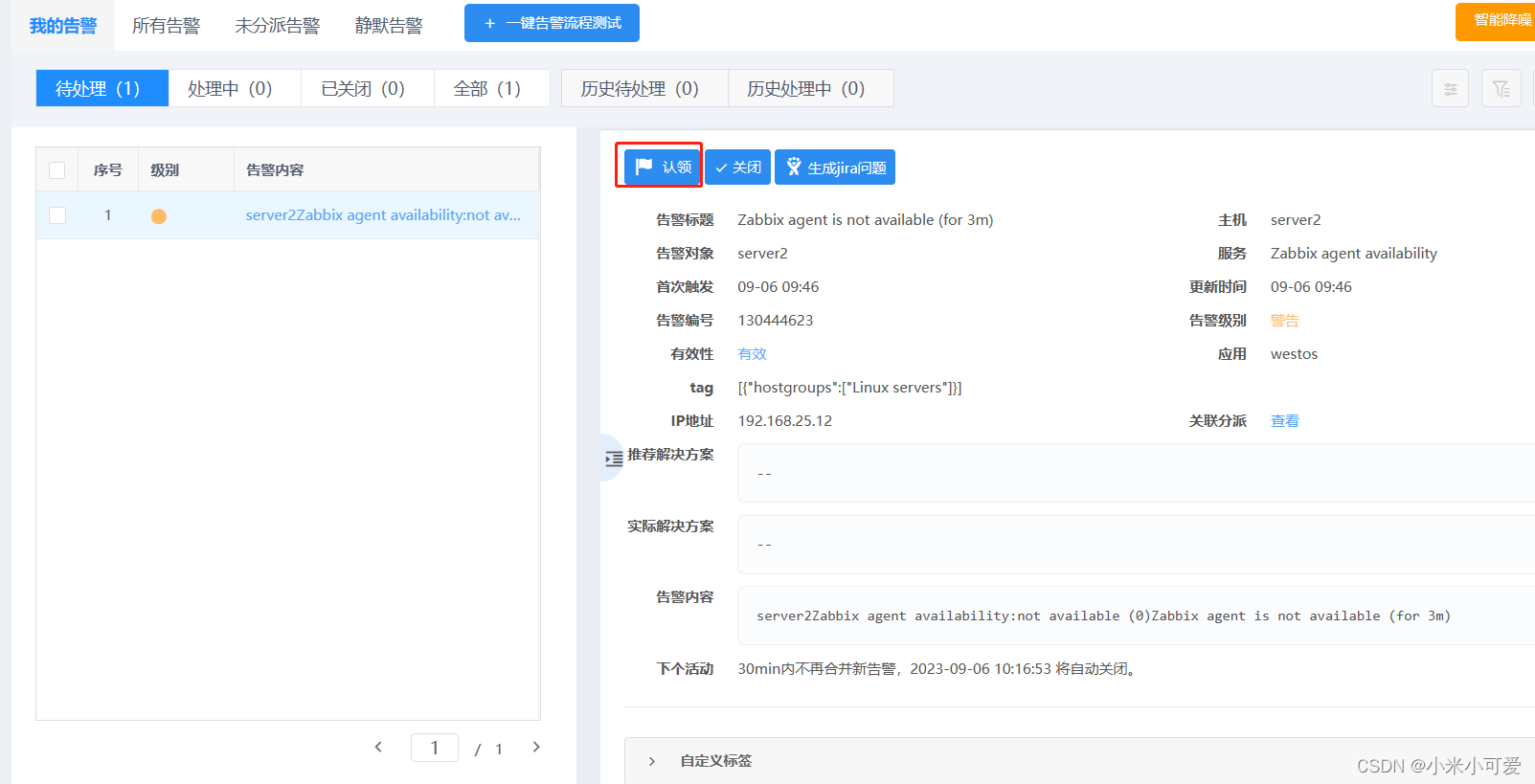This screenshot has height=784, width=1535.
Task: Expand the 自定义标签 section
Action: [x=652, y=761]
